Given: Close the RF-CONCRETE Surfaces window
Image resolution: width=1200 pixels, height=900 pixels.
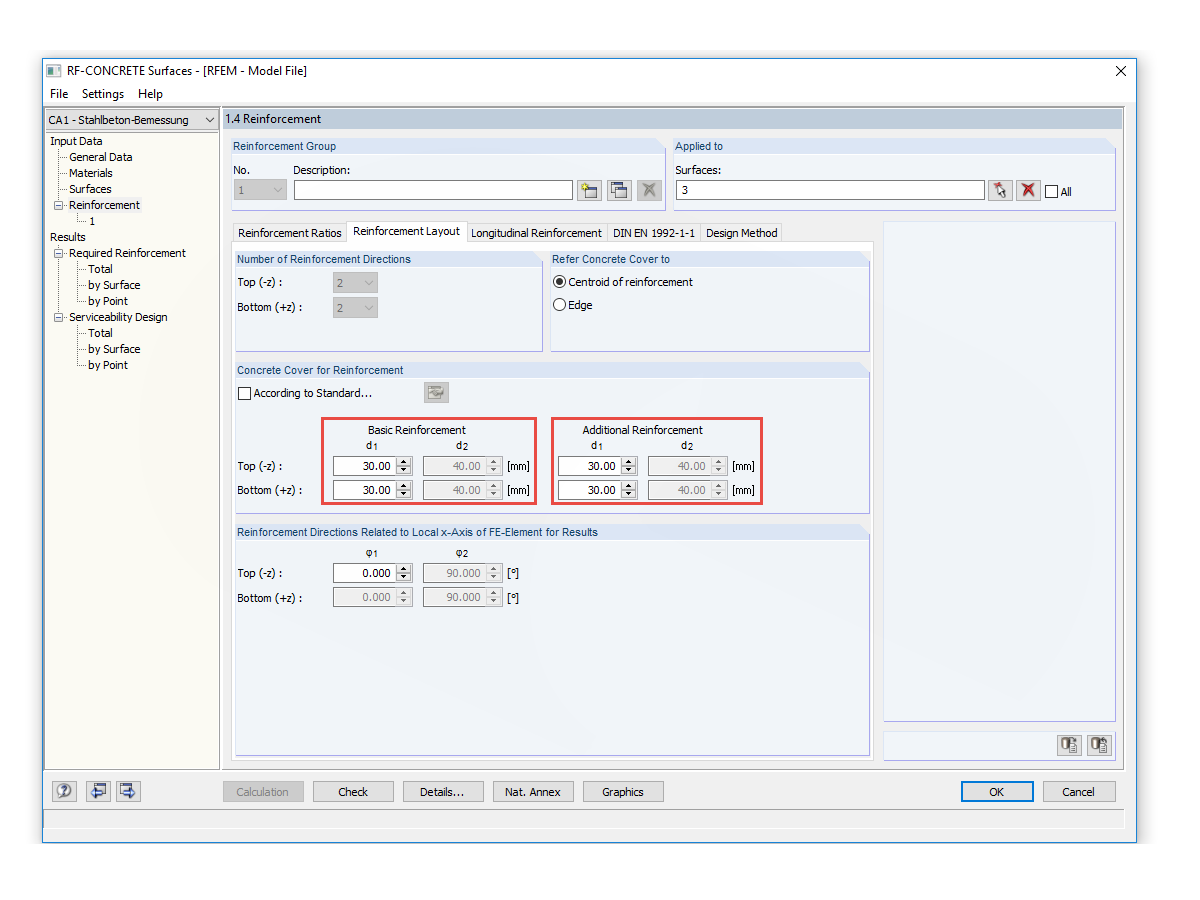Looking at the screenshot, I should pos(1120,71).
